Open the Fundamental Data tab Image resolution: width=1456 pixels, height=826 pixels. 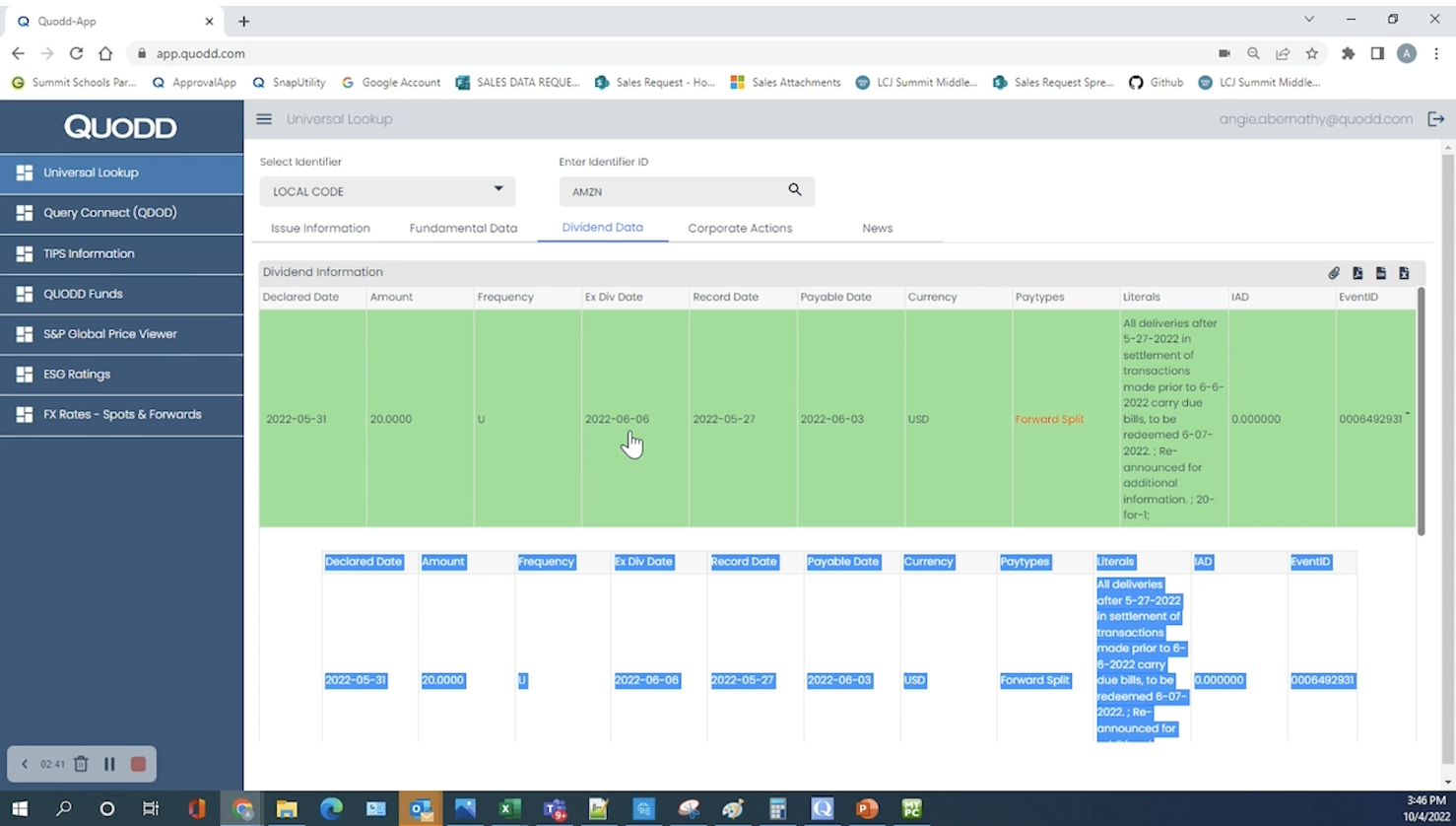[x=463, y=228]
